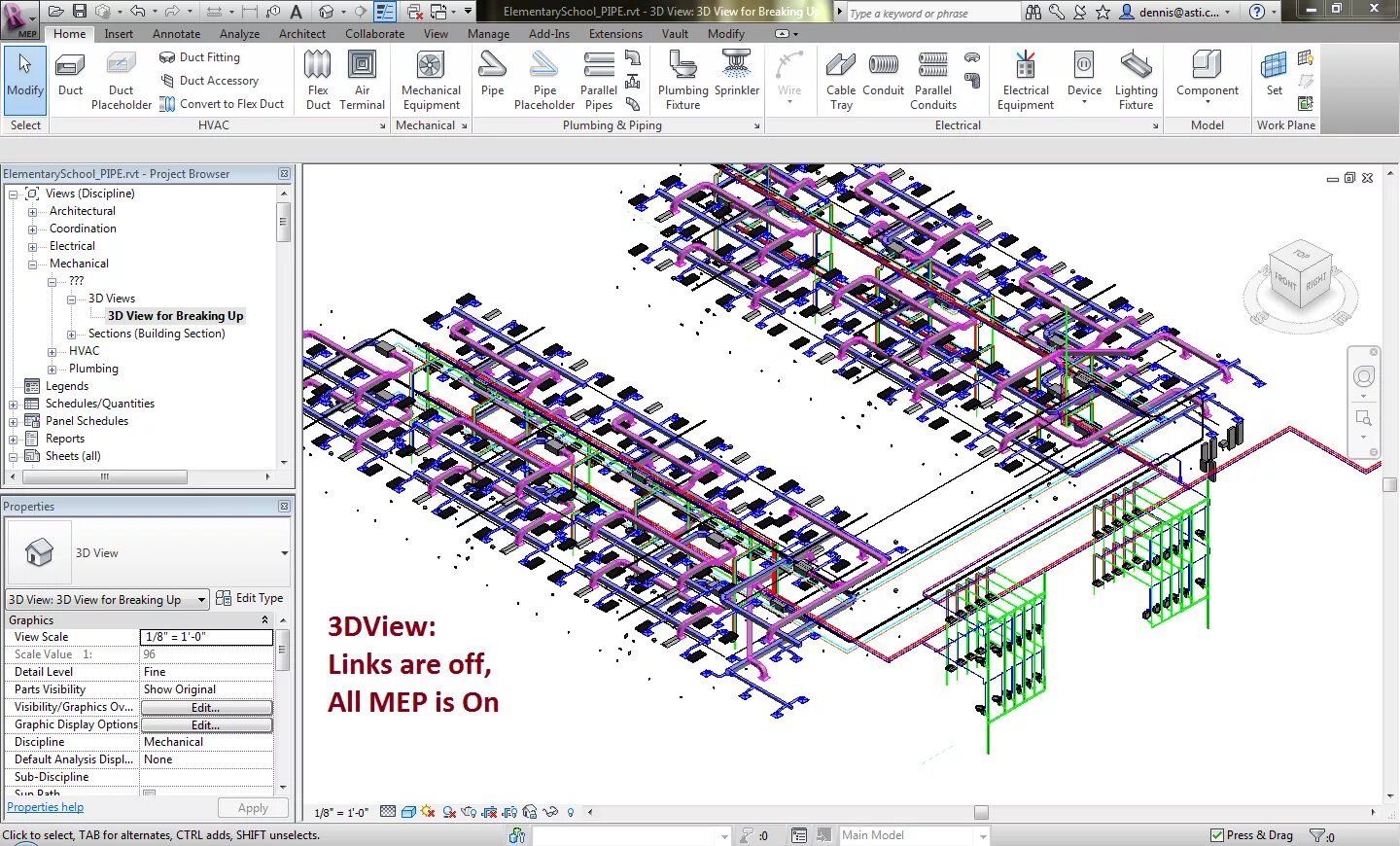
Task: Select Flex Duct tool
Action: [x=318, y=82]
